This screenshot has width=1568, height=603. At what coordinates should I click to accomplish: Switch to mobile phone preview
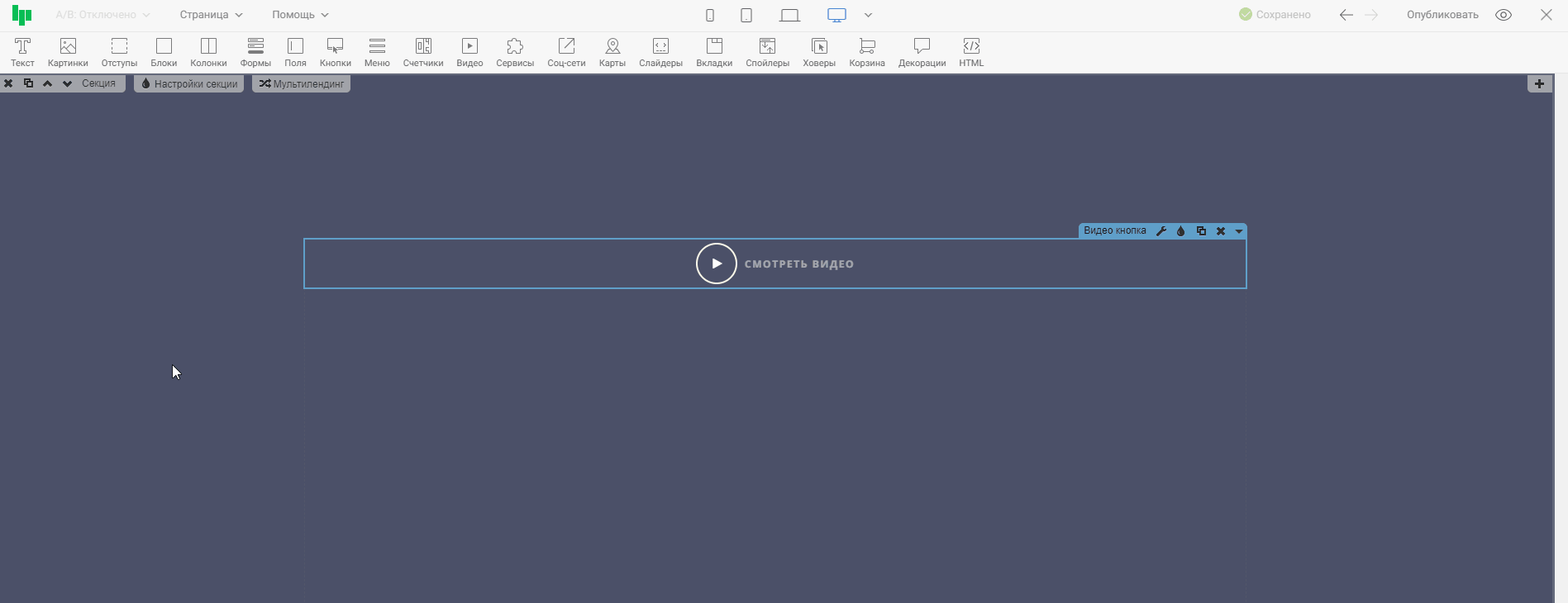tap(710, 15)
